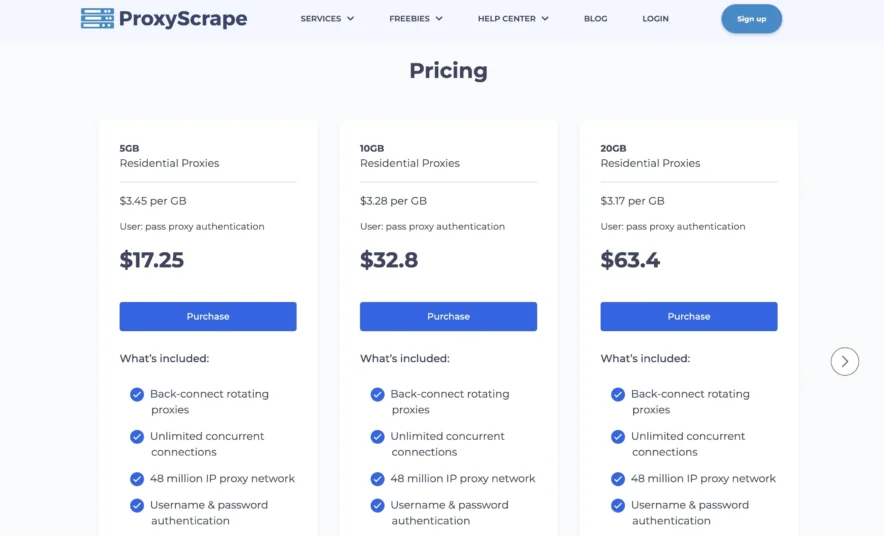Click checkmark beside 5GB username & password authentication
The image size is (884, 536).
coord(137,506)
